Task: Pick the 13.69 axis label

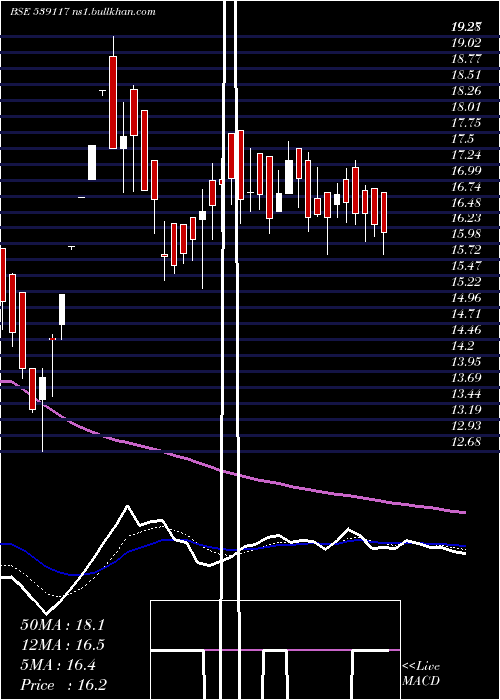Action: point(466,379)
